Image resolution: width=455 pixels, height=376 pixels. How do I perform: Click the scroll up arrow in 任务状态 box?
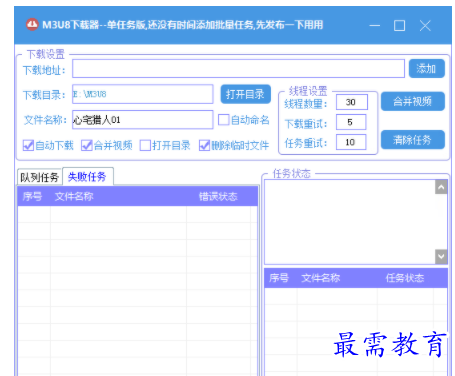click(441, 187)
